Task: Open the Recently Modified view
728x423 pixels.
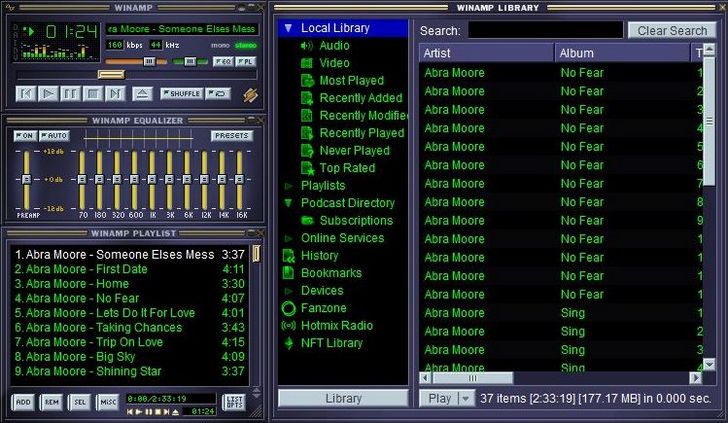Action: (x=364, y=116)
